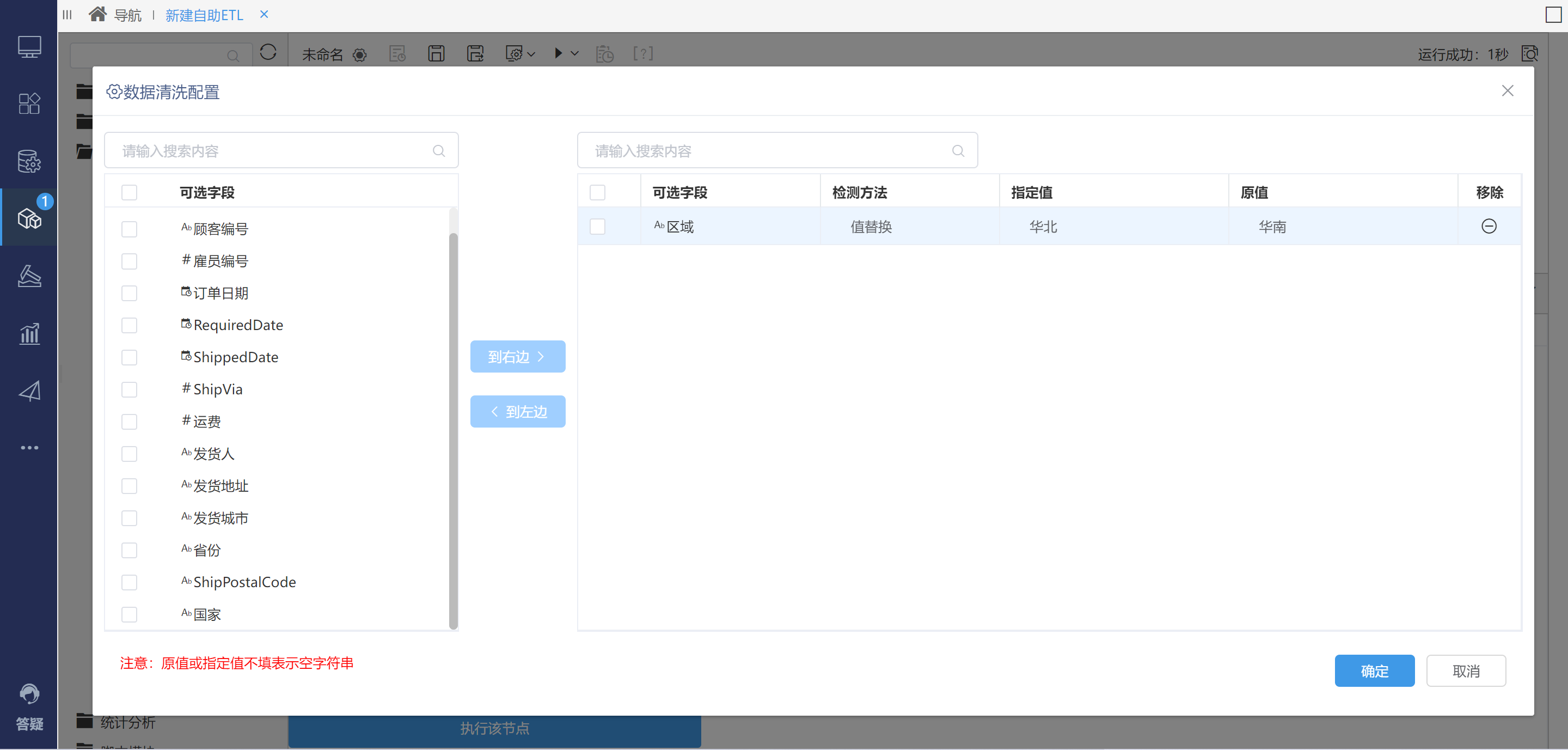Screen dimensions: 1568x750
Task: Click the run play toolbar icon
Action: click(x=558, y=53)
